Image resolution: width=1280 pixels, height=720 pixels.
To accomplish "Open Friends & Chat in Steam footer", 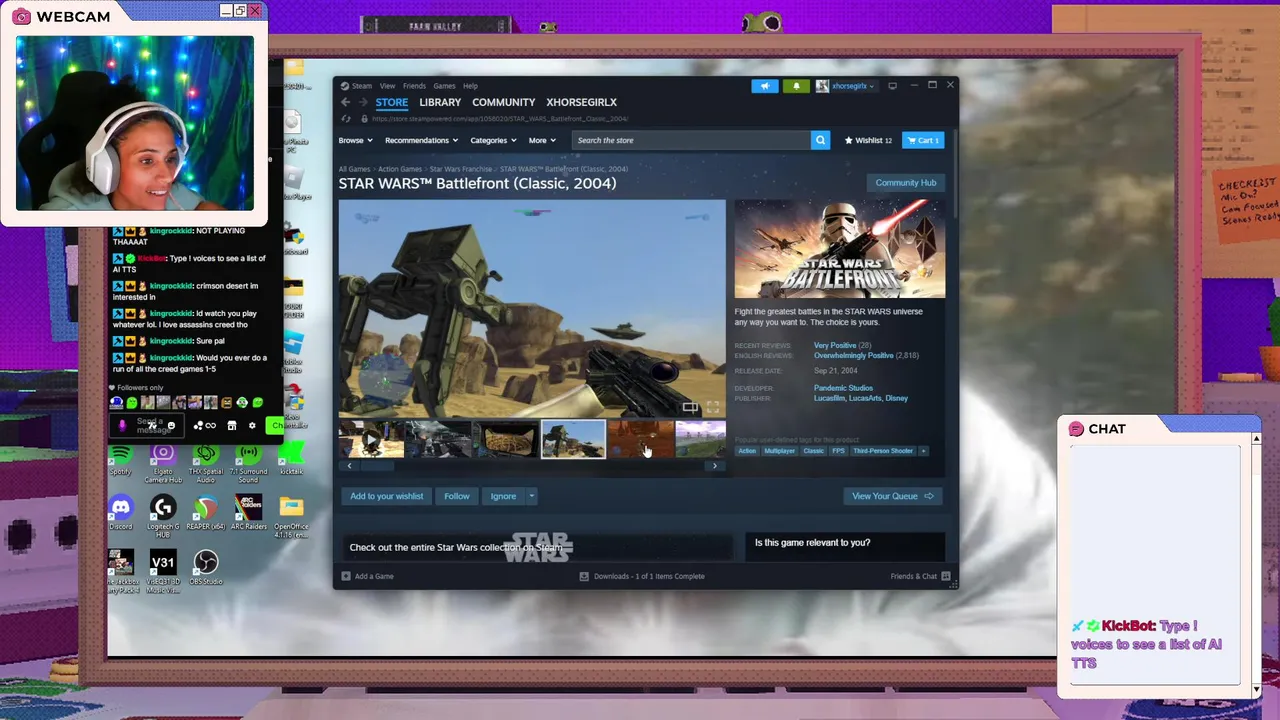I will pyautogui.click(x=920, y=576).
